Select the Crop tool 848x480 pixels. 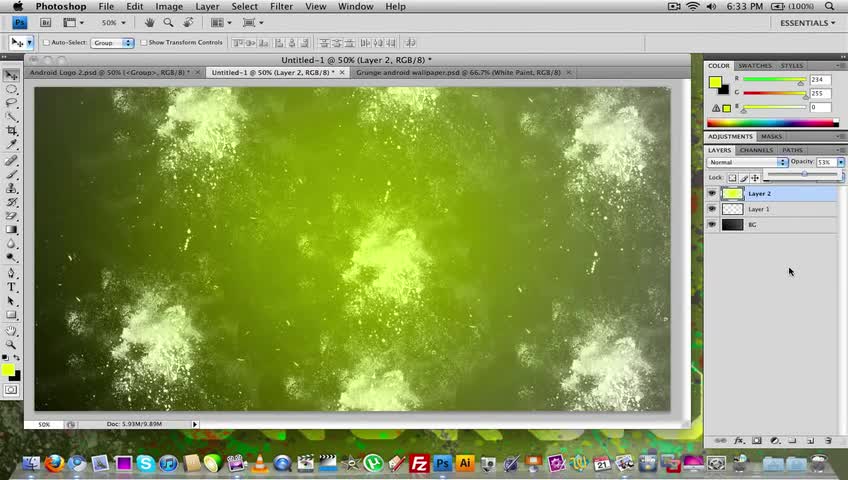tap(11, 130)
